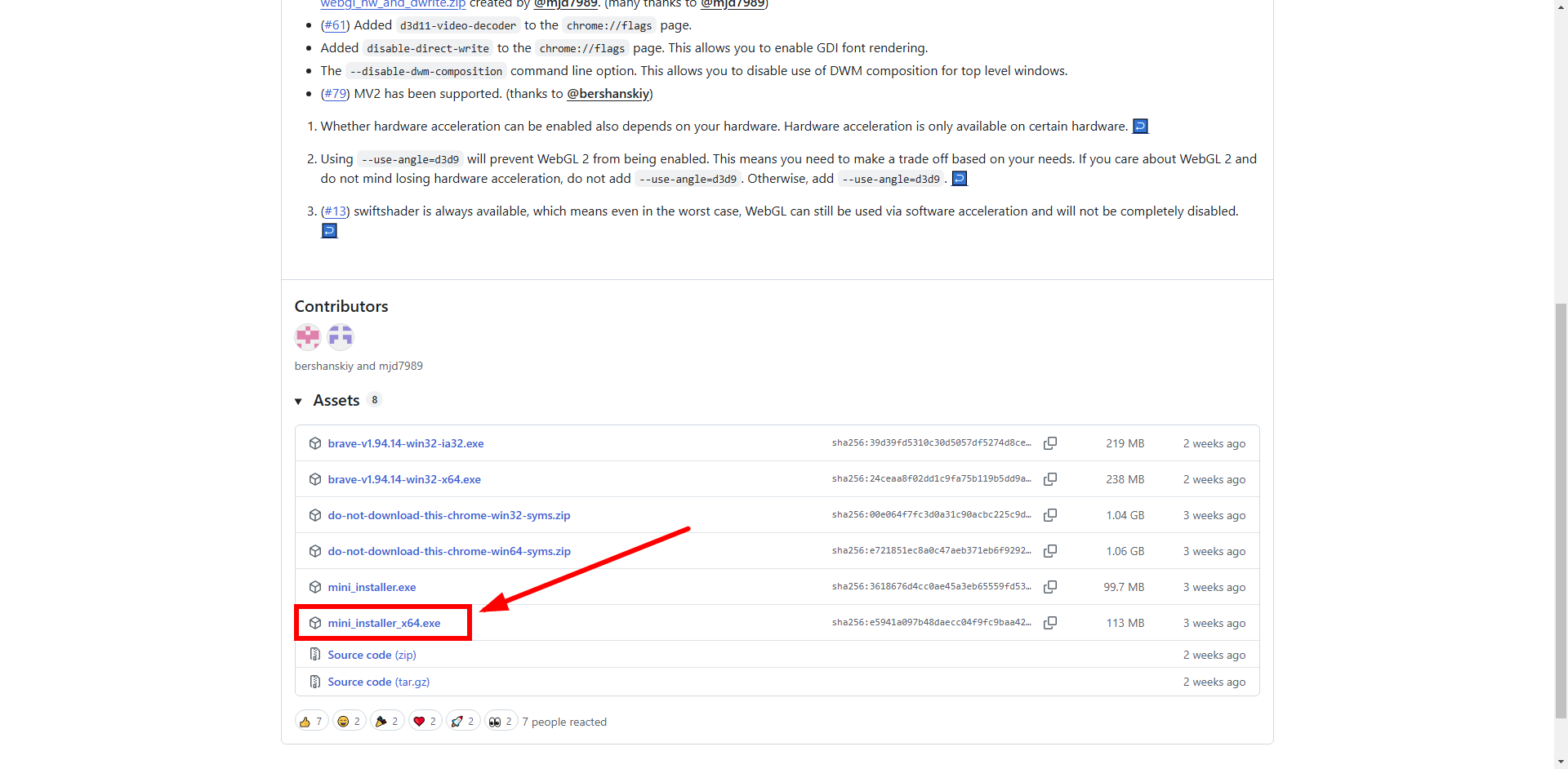Download do-not-download-this-chrome-win32-syms.zip
Viewport: 1568px width, 769px height.
449,515
